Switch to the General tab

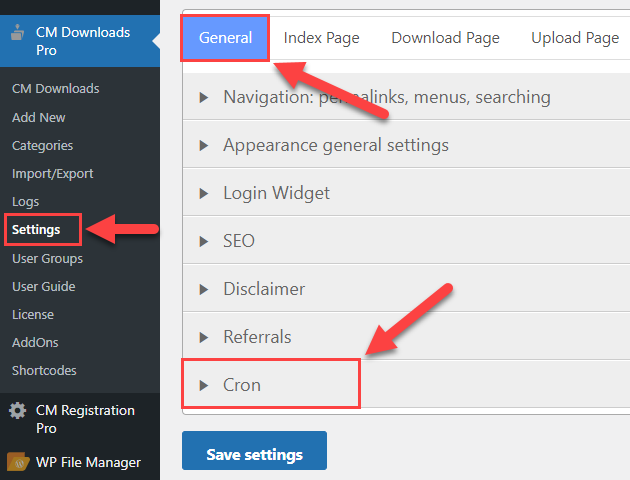pos(225,38)
